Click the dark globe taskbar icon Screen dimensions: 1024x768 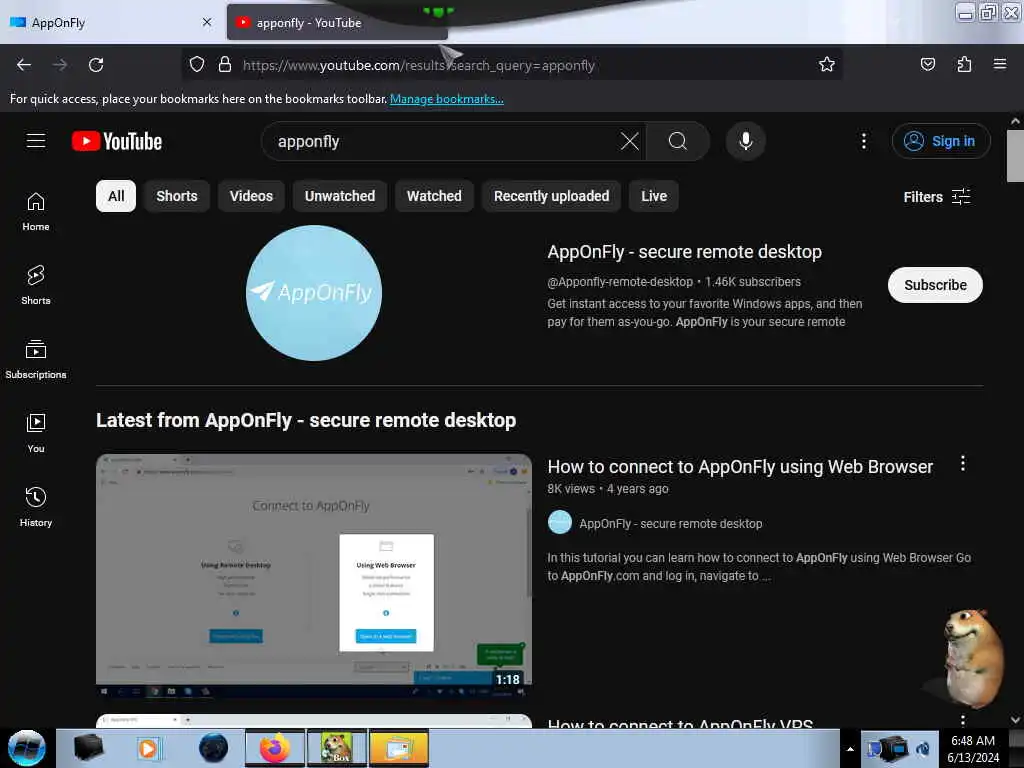213,748
